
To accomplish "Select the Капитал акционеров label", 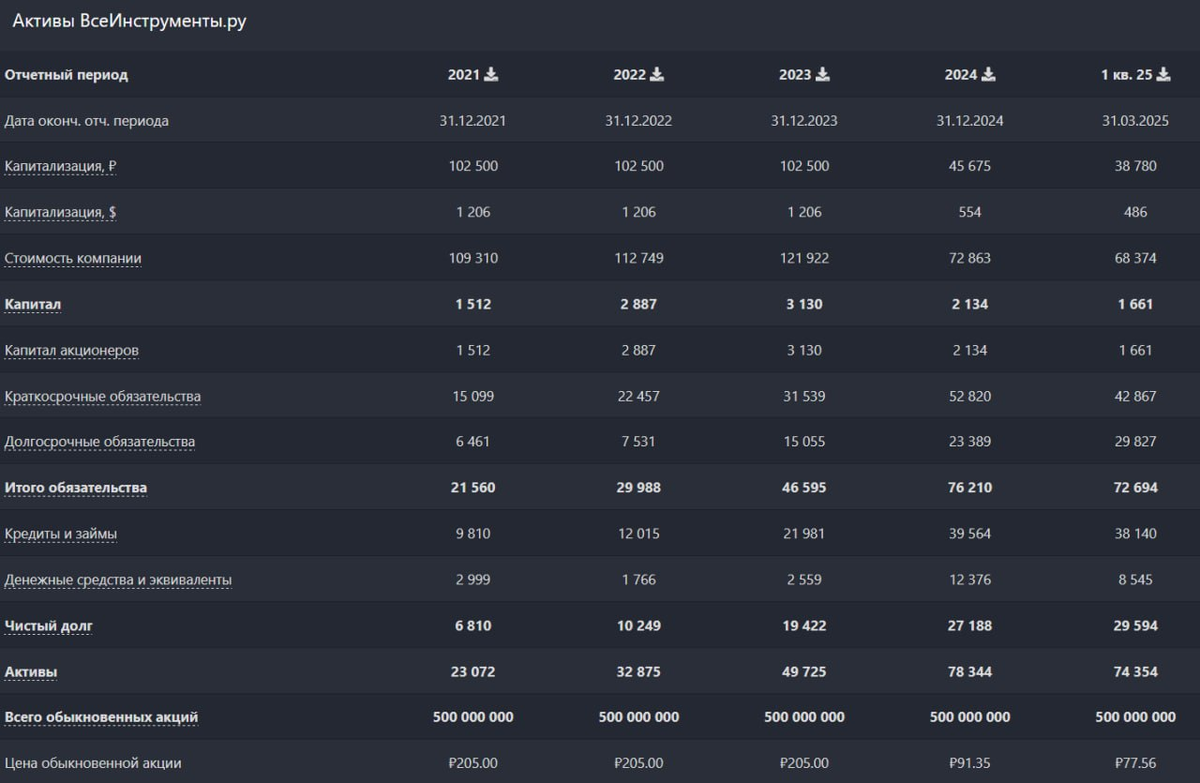I will tap(71, 351).
